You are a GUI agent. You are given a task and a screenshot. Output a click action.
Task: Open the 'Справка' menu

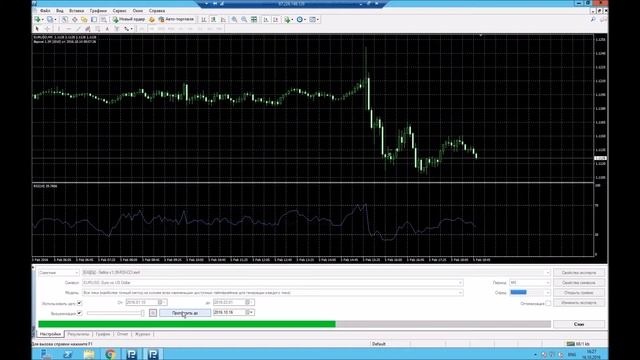(157, 11)
